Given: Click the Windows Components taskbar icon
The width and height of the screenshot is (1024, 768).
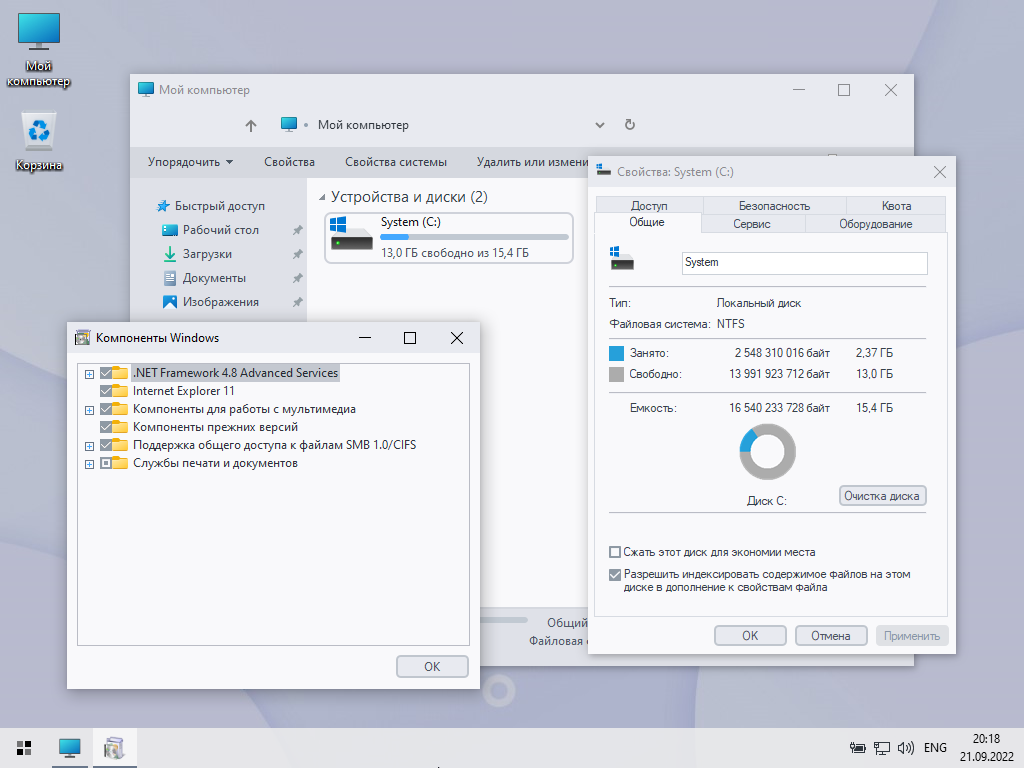Looking at the screenshot, I should click(114, 747).
